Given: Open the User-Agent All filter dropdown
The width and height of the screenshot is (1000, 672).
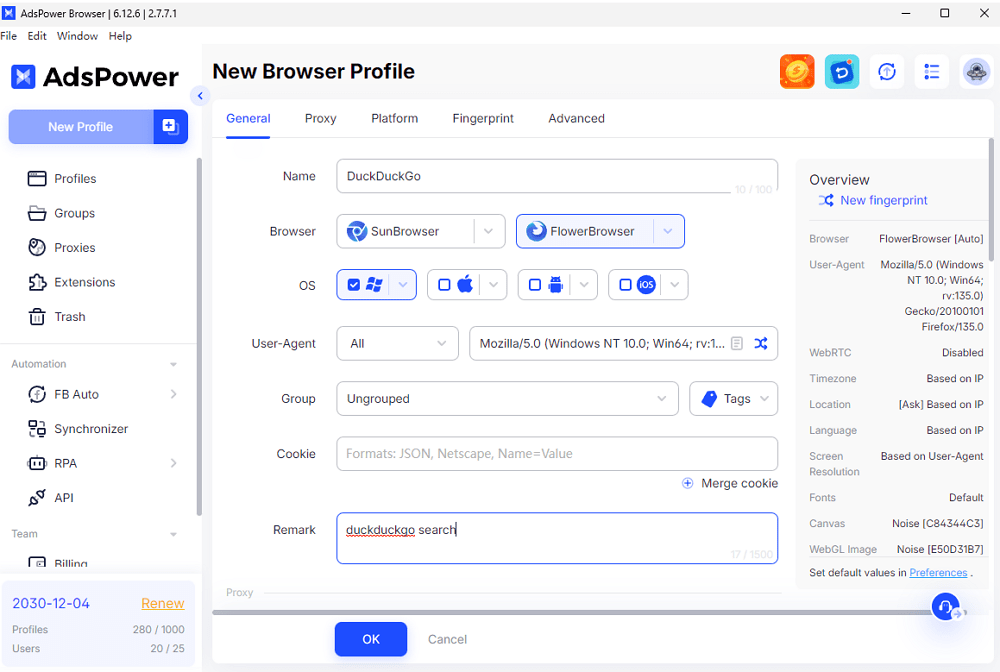Looking at the screenshot, I should 397,343.
